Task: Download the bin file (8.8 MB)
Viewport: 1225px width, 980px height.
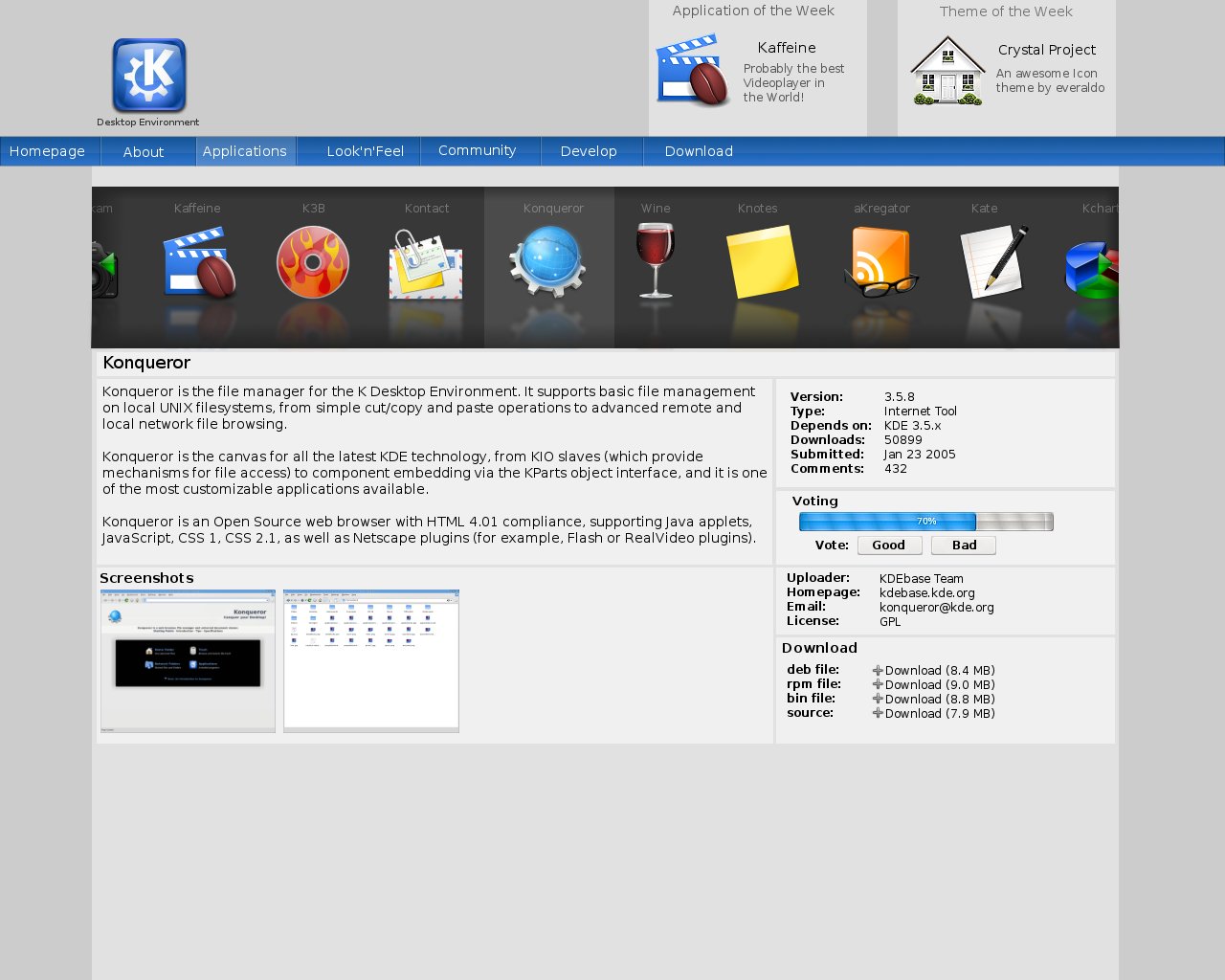Action: coord(940,700)
